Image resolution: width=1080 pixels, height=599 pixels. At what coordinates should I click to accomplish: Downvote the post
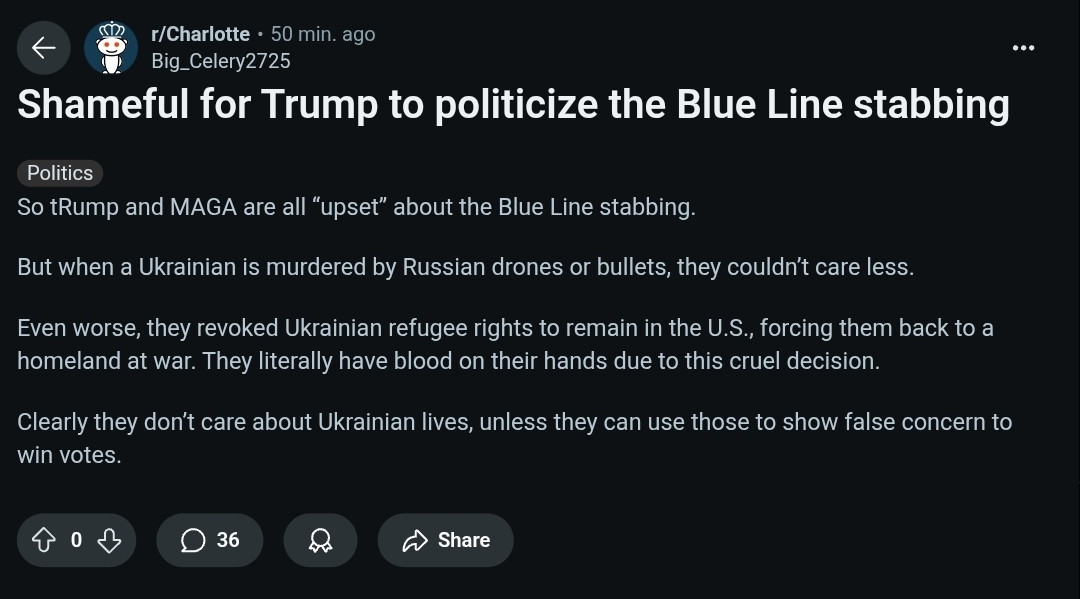click(x=110, y=540)
